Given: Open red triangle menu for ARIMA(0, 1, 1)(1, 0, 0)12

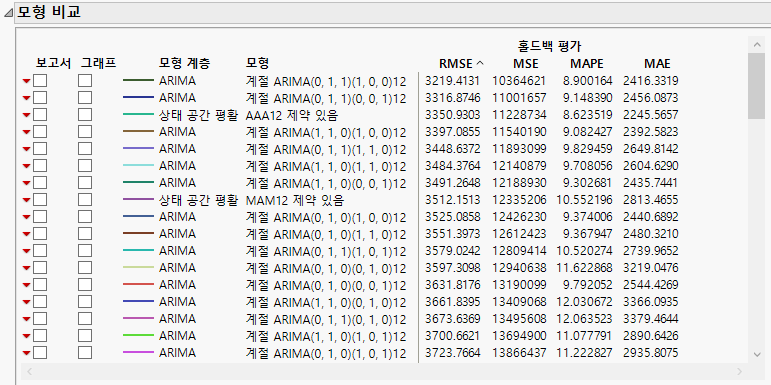Looking at the screenshot, I should click(x=27, y=81).
